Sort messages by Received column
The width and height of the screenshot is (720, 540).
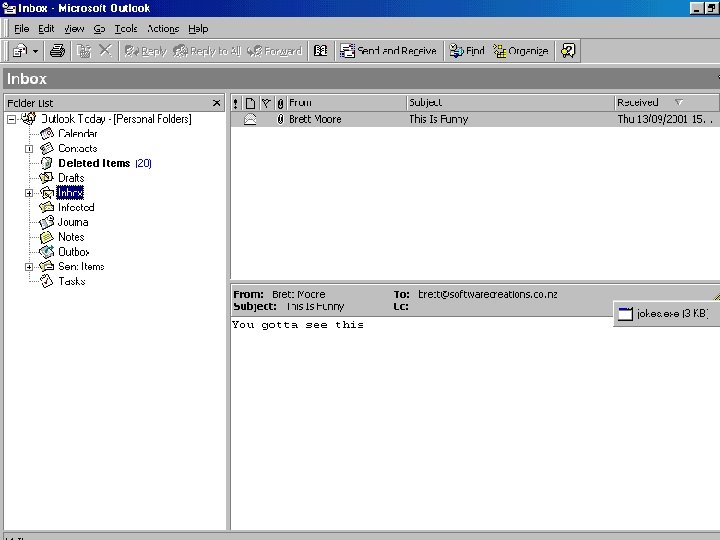pos(667,103)
